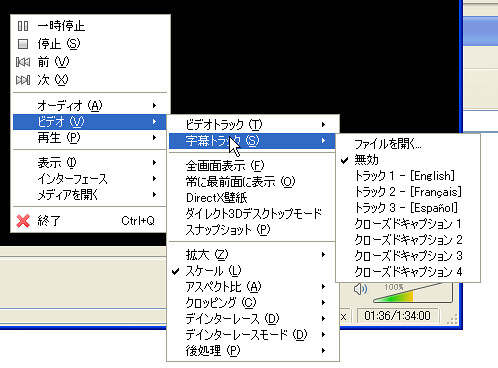Image resolution: width=498 pixels, height=368 pixels.
Task: Choose subtitle トラック 2 - [Français]
Action: click(408, 192)
